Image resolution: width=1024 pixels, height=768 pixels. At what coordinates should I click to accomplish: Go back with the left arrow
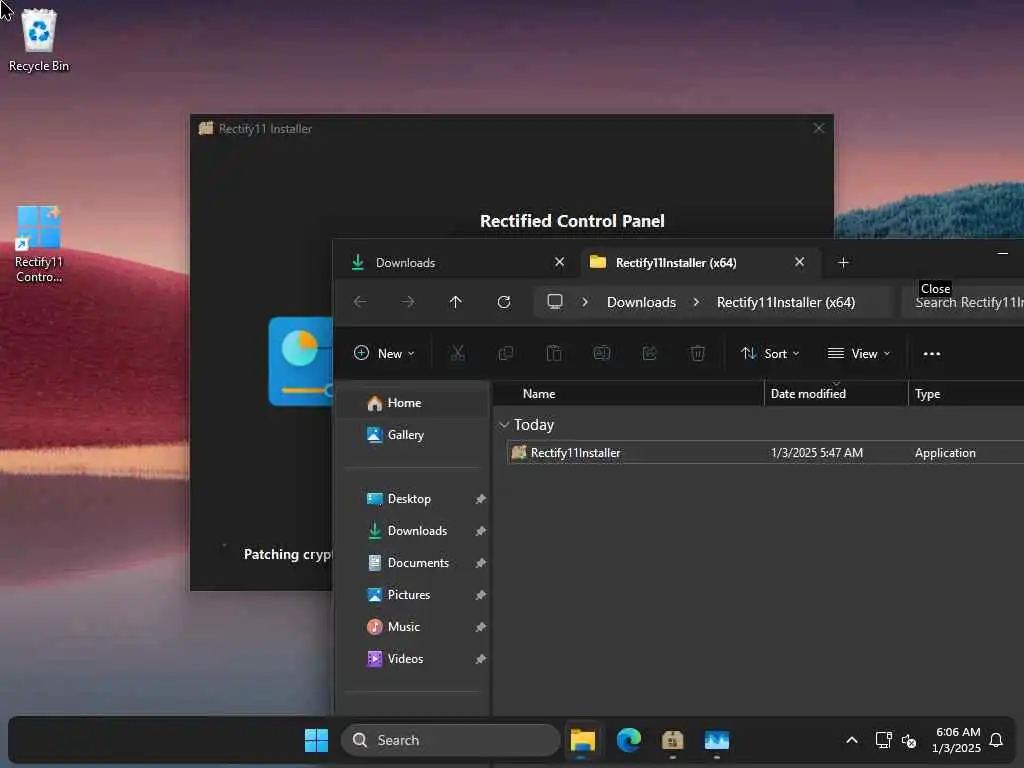[360, 302]
